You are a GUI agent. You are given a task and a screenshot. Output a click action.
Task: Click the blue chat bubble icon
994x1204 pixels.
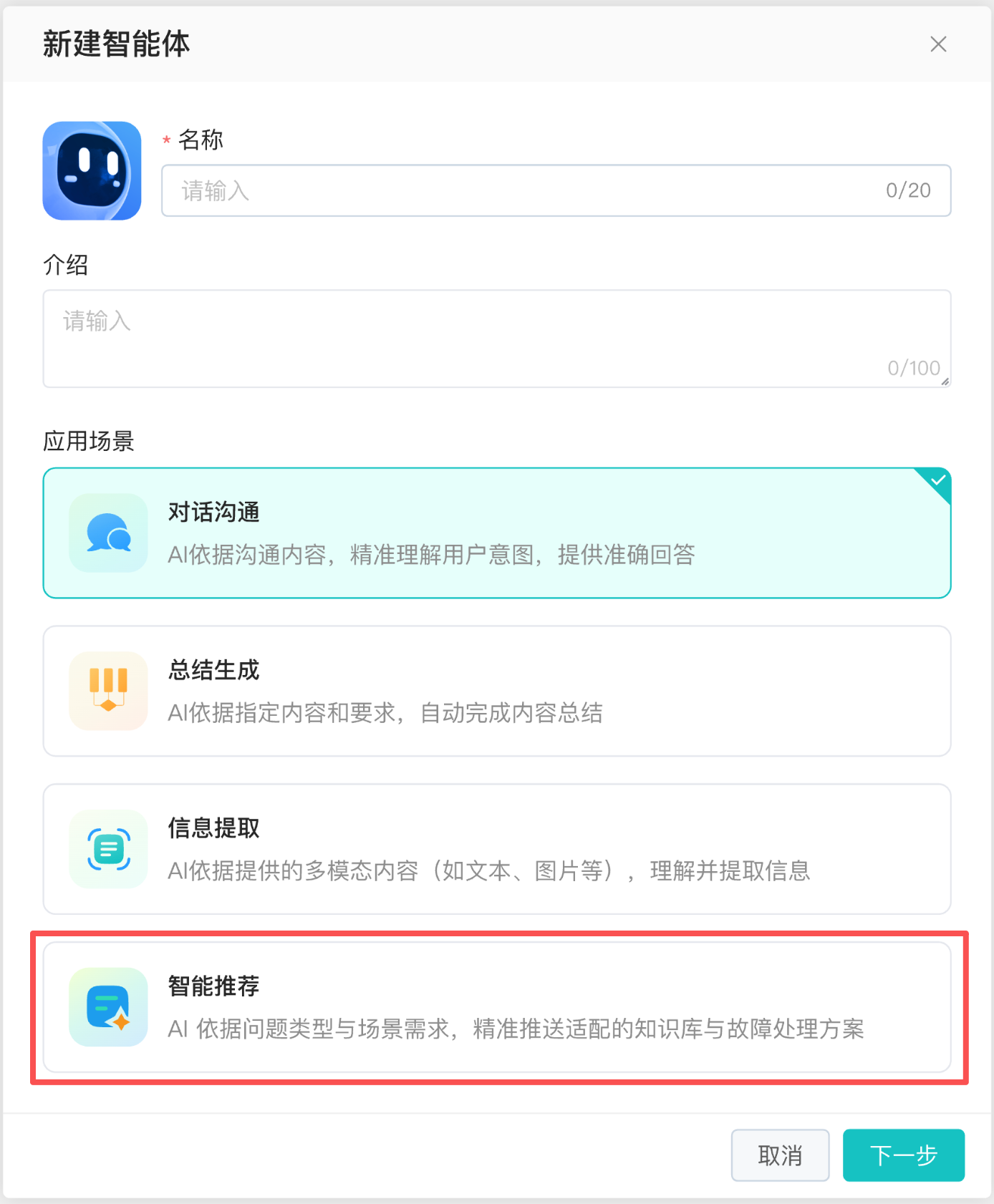pos(108,533)
